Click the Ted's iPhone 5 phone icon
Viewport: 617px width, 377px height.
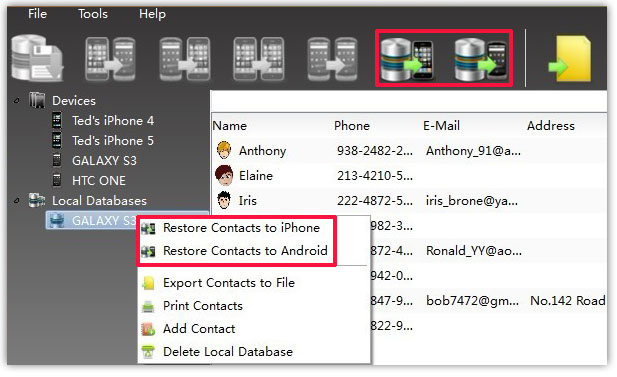pyautogui.click(x=57, y=140)
